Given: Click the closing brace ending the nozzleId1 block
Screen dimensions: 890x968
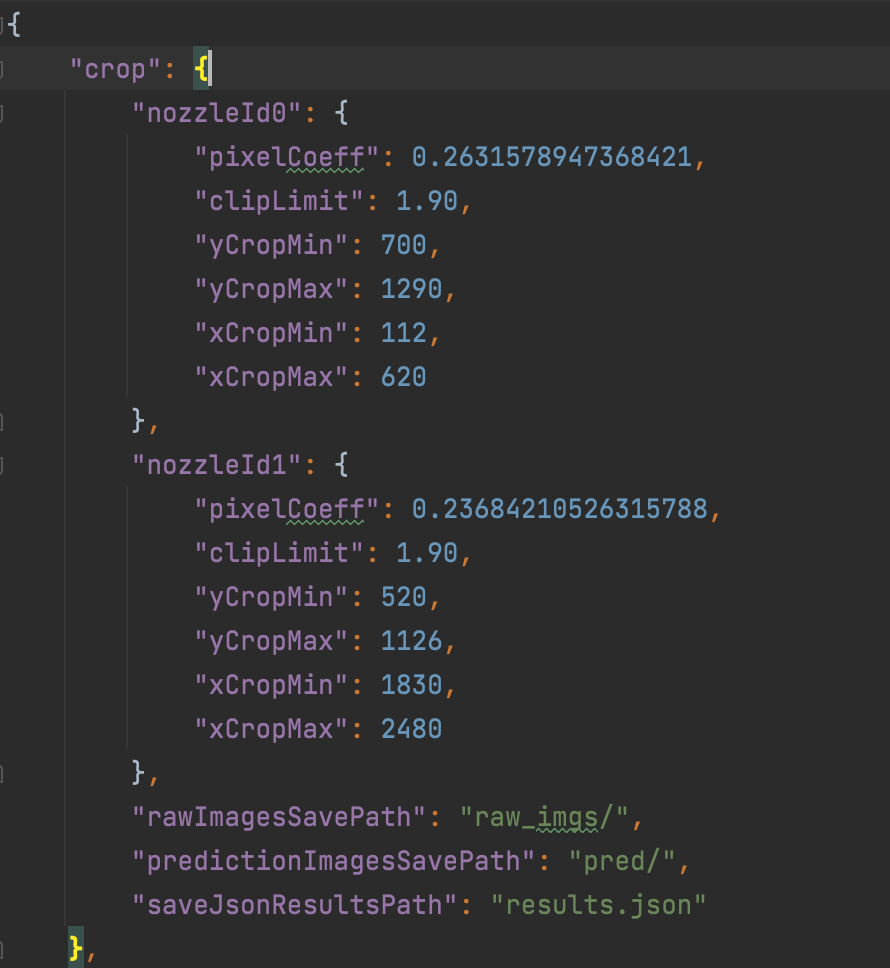Looking at the screenshot, I should [x=138, y=773].
